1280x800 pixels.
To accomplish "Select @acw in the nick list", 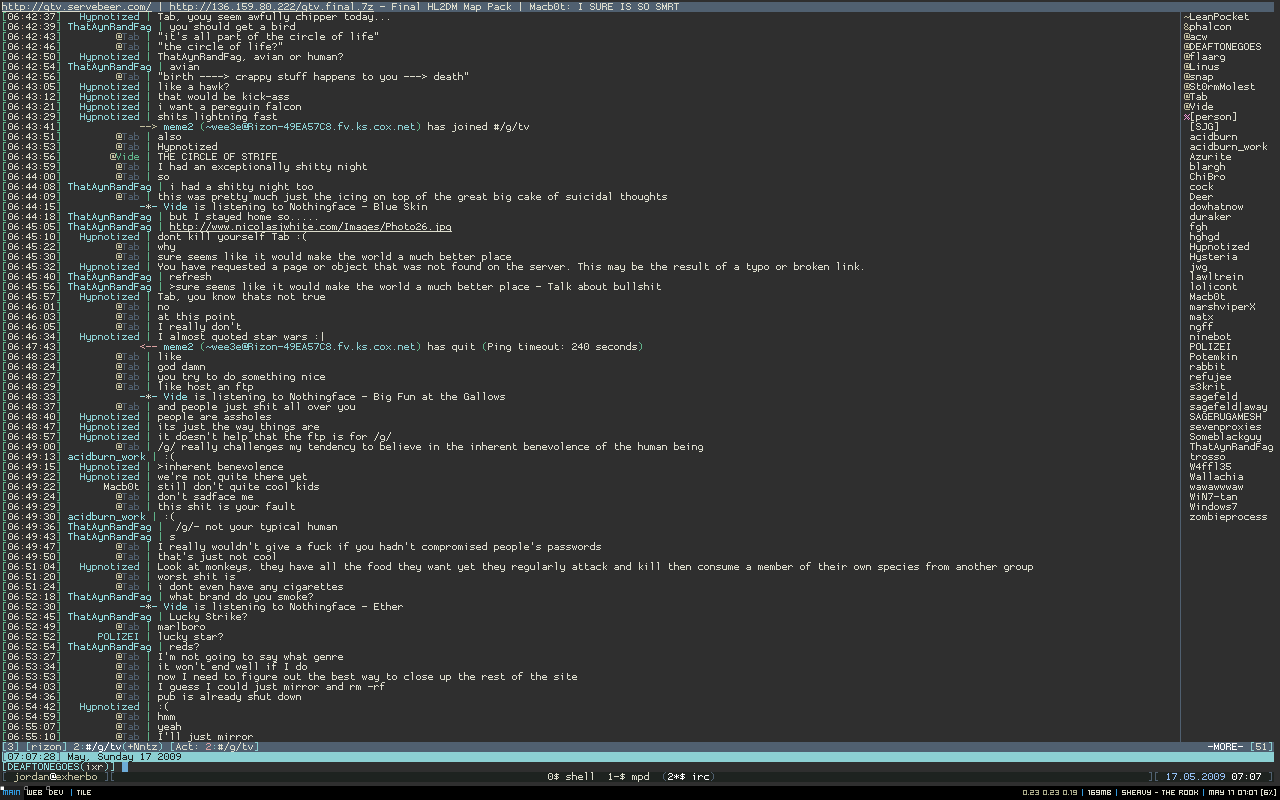I will [x=1195, y=37].
